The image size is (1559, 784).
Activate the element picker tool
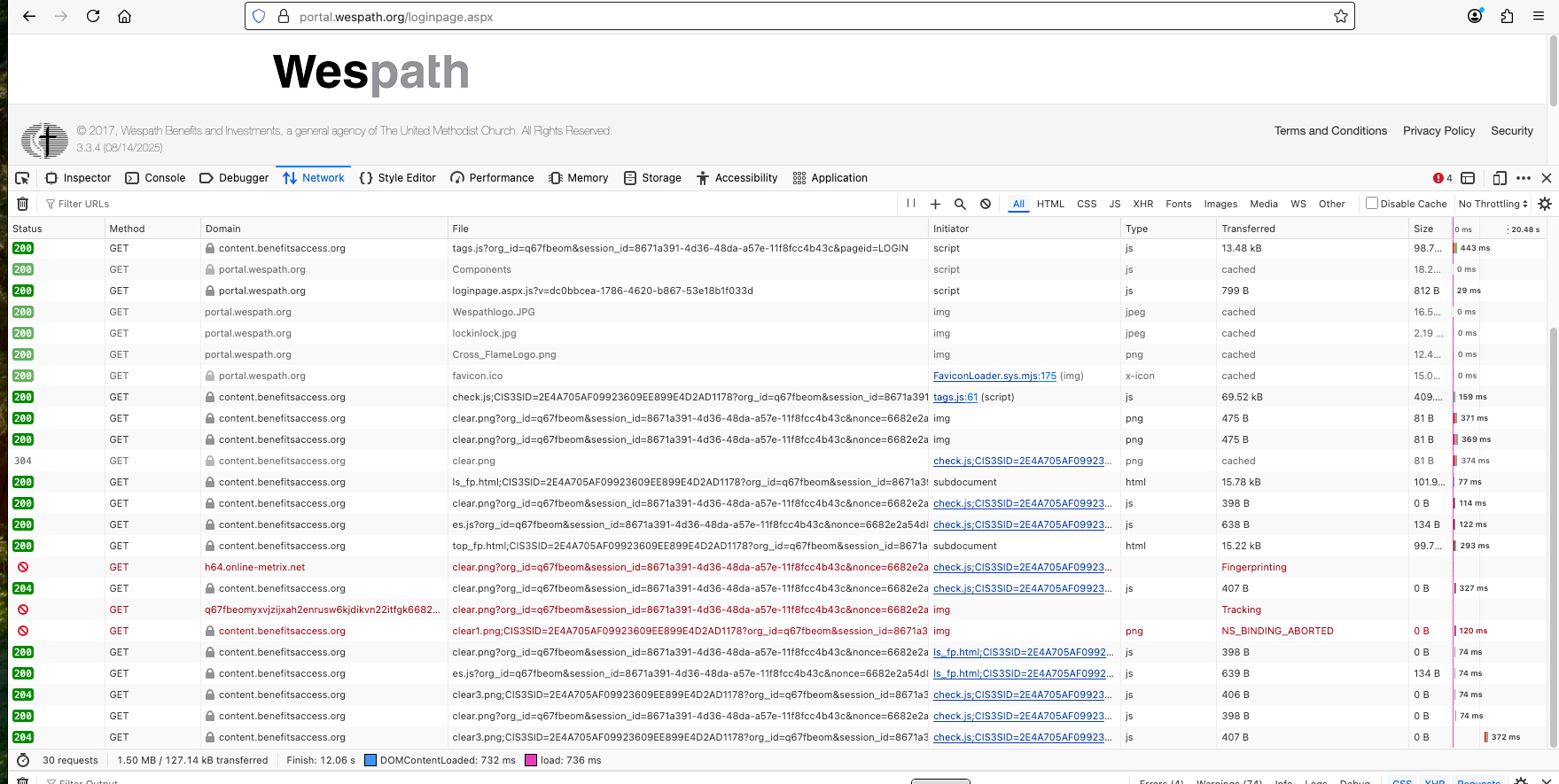tap(22, 178)
